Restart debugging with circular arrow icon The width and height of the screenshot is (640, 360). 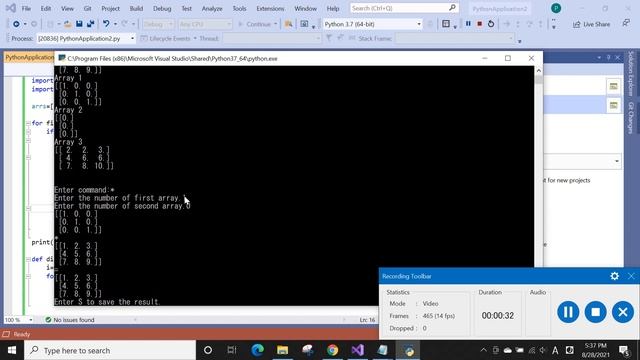point(491,24)
